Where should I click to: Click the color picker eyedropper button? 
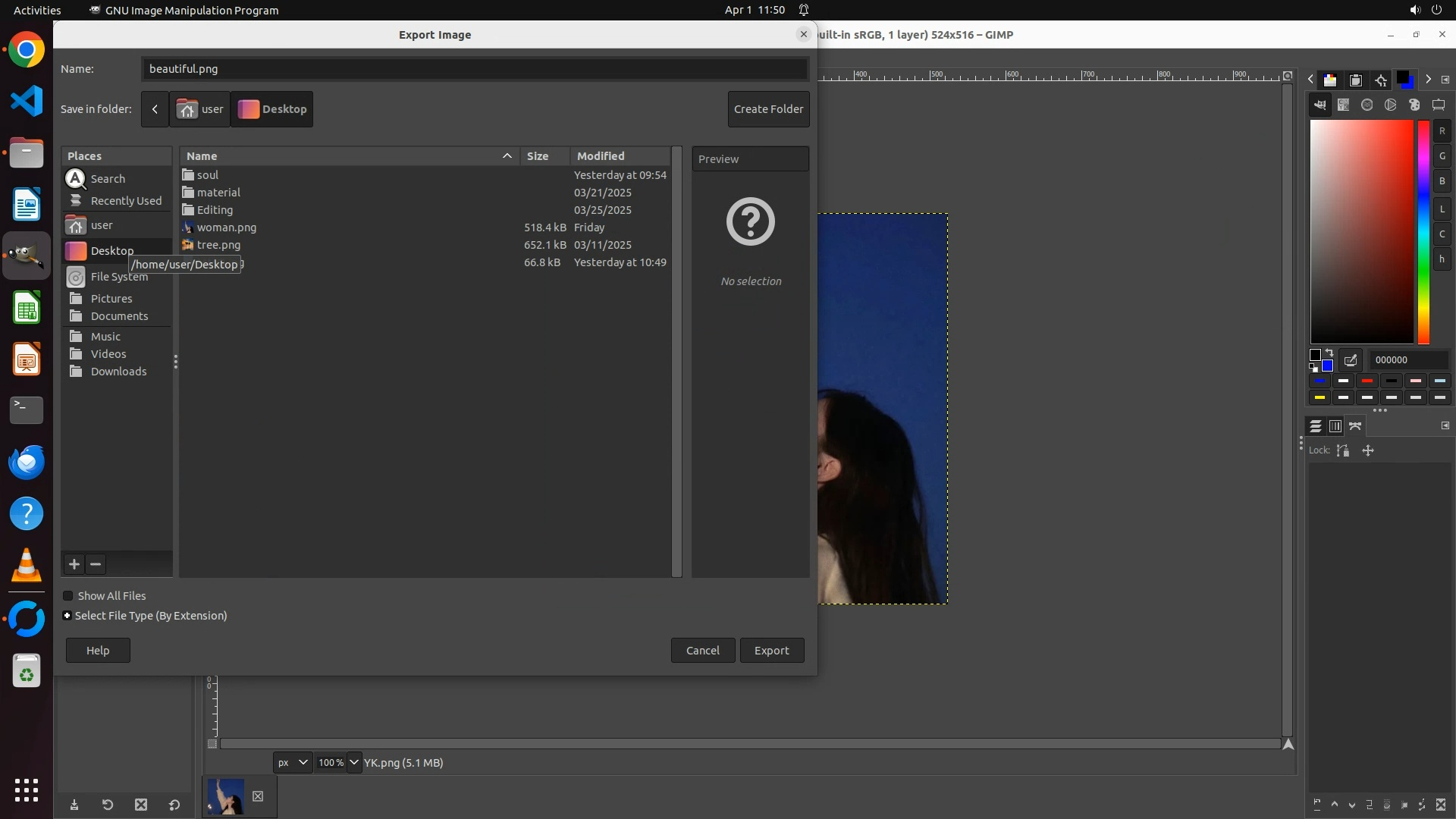click(x=1351, y=360)
